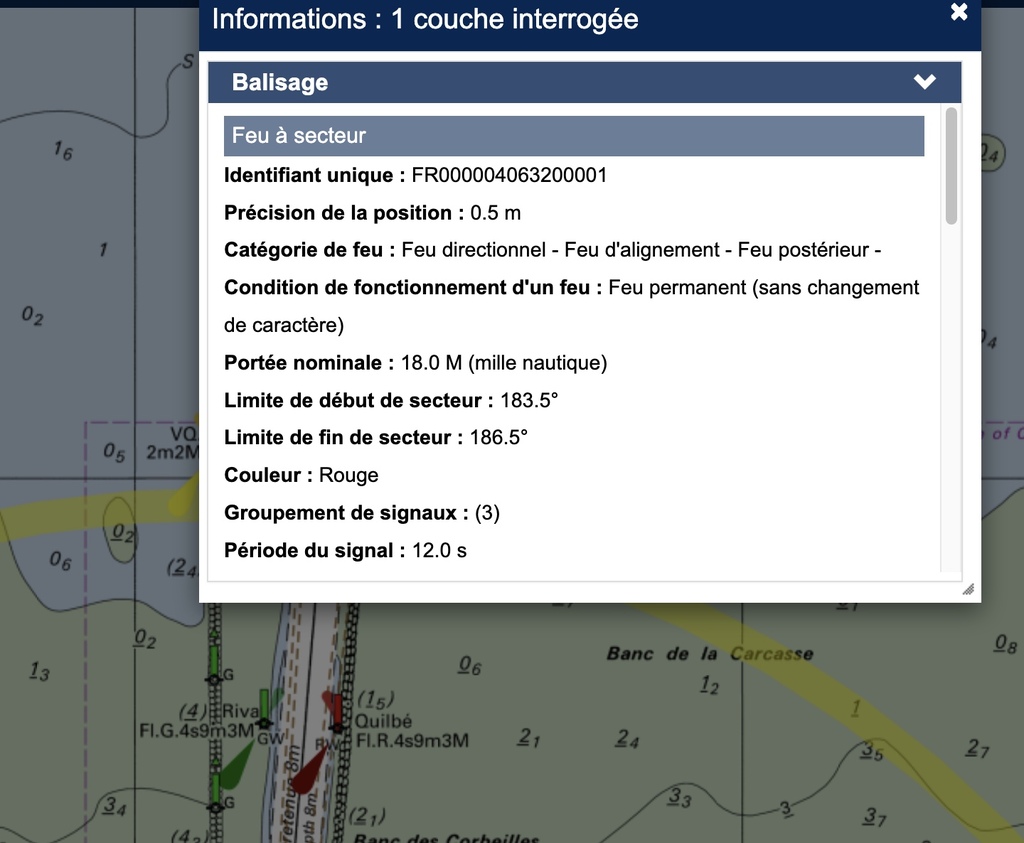The height and width of the screenshot is (843, 1024).
Task: Click the Fl.G.4s9m3M light label
Action: (x=196, y=731)
